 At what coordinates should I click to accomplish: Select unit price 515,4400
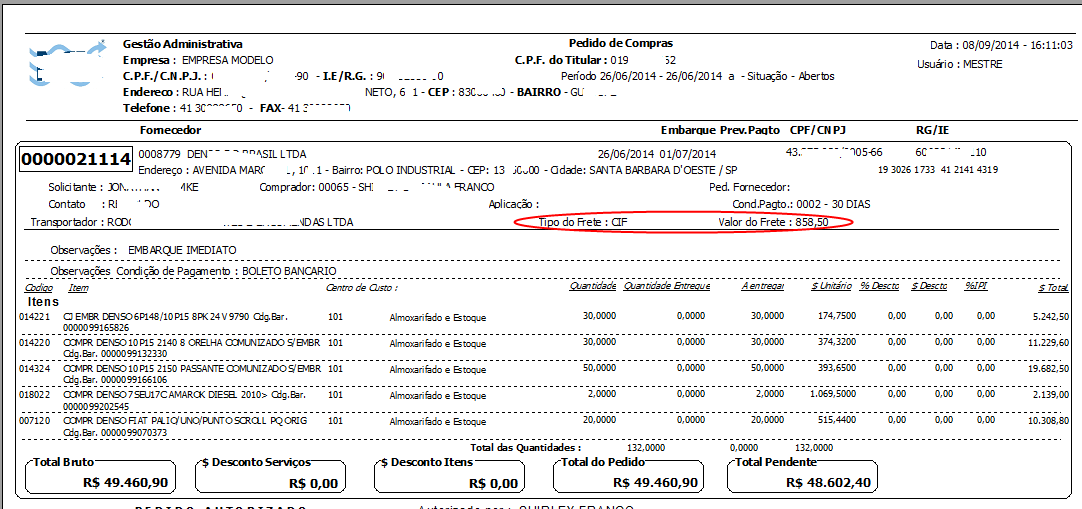837,420
